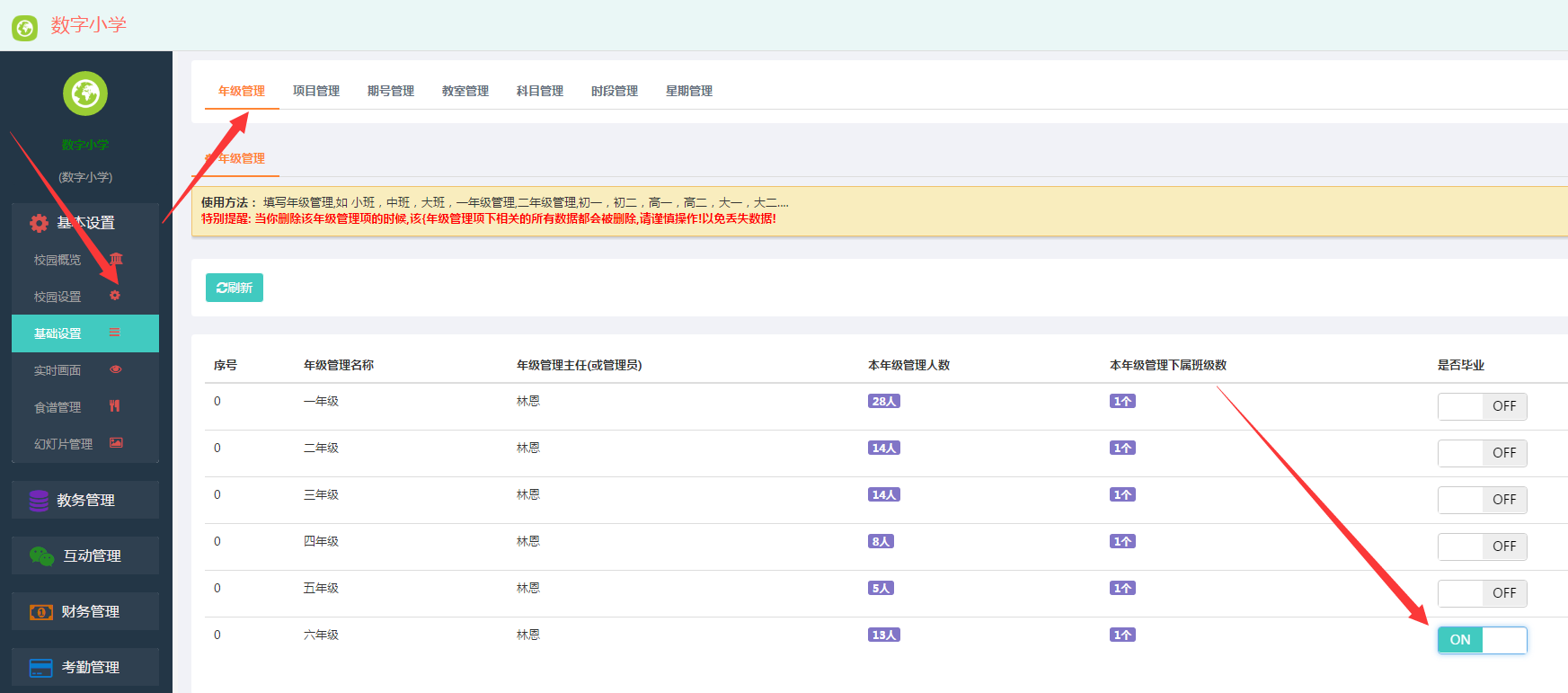Click the money icon beside 财务管理
This screenshot has height=693, width=1568.
pos(41,612)
